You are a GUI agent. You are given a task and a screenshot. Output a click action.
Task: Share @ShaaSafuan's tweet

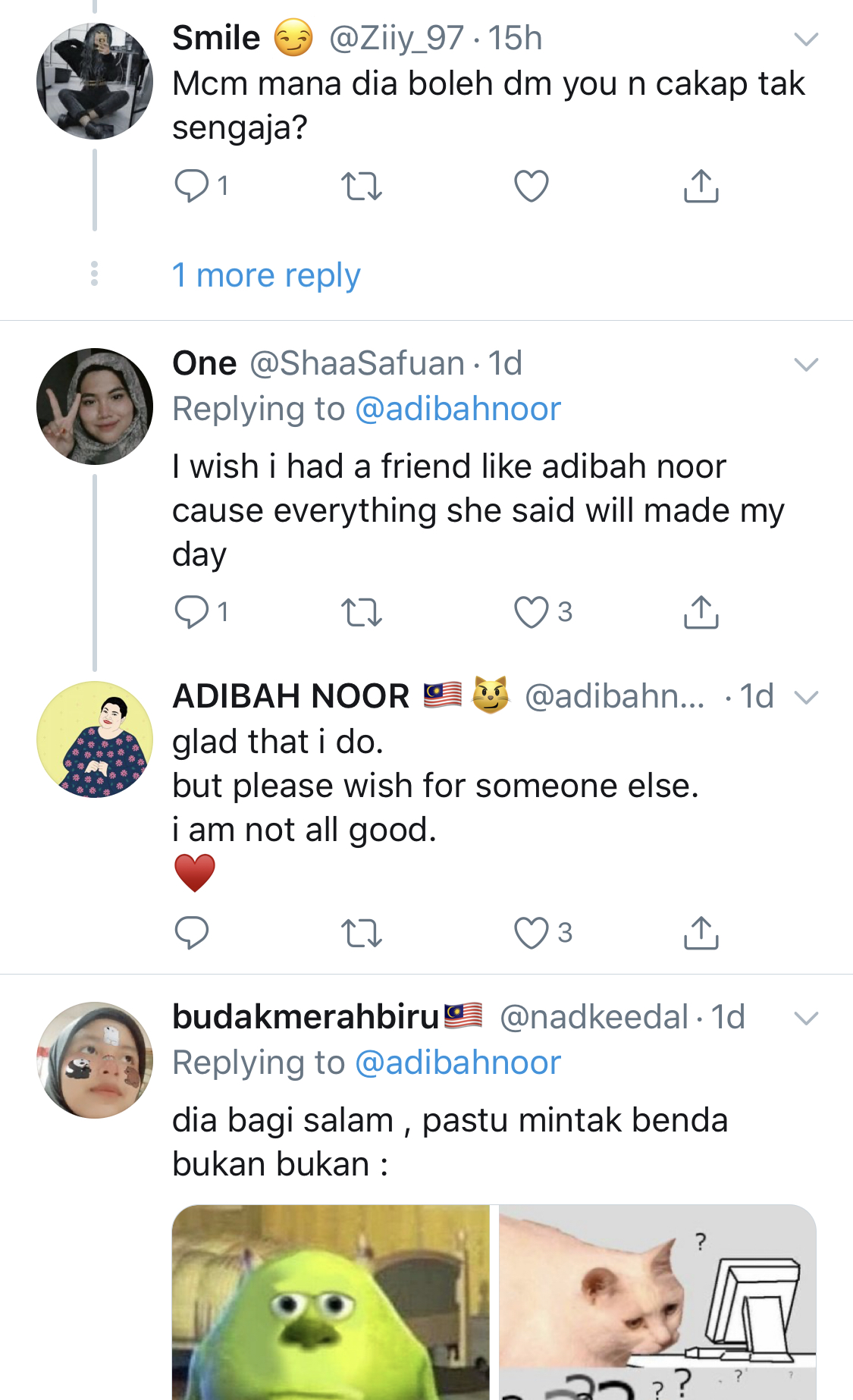(701, 612)
